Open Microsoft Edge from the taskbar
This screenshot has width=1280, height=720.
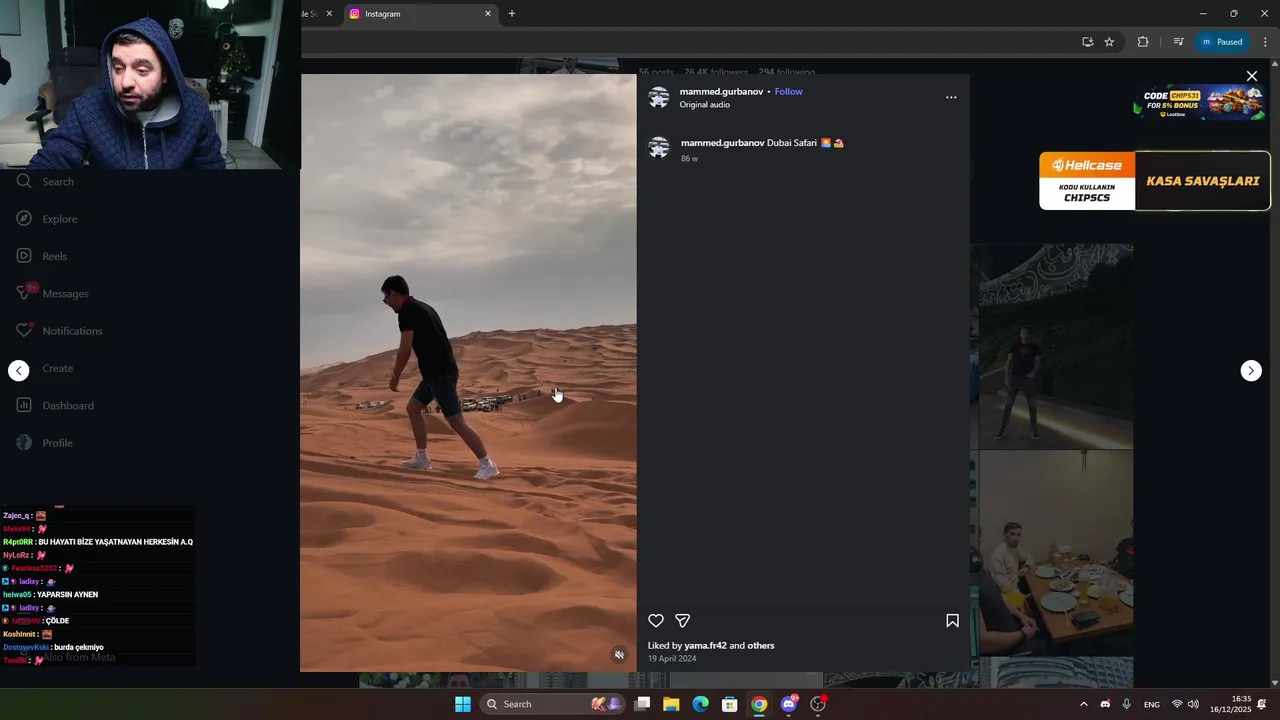[x=701, y=704]
